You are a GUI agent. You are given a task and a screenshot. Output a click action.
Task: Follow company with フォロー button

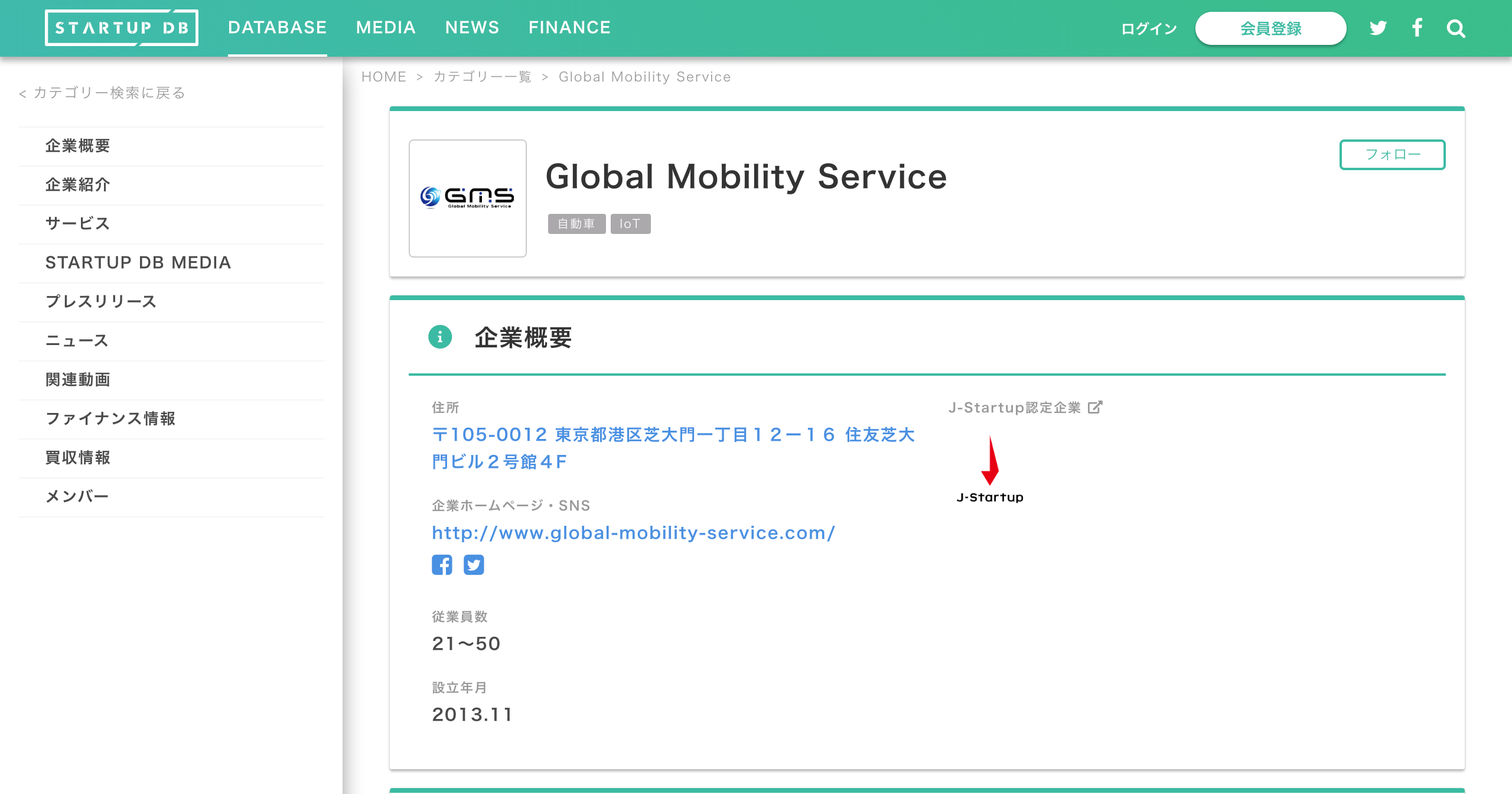click(1392, 155)
